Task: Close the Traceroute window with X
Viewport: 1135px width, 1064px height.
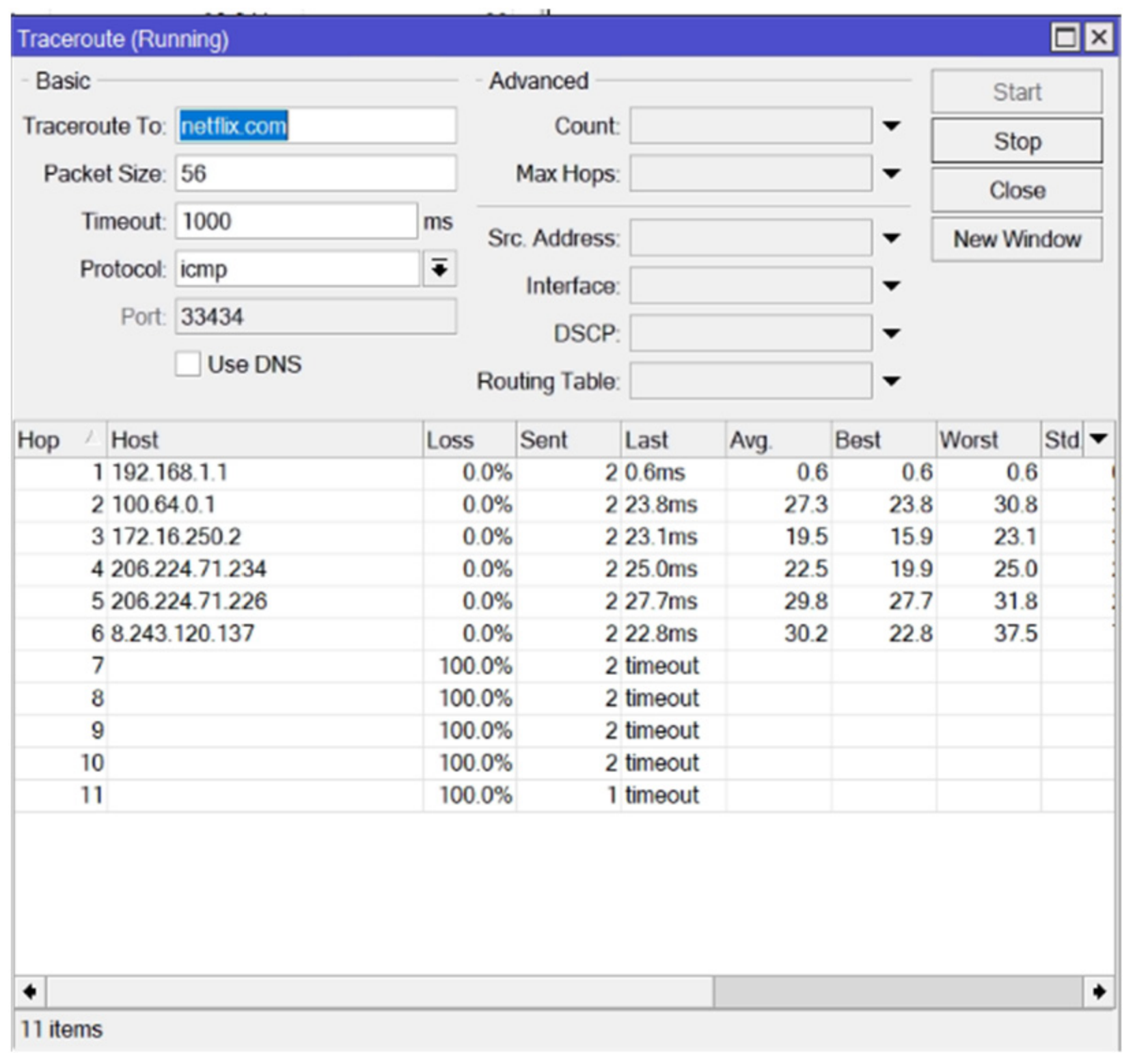Action: 1098,37
